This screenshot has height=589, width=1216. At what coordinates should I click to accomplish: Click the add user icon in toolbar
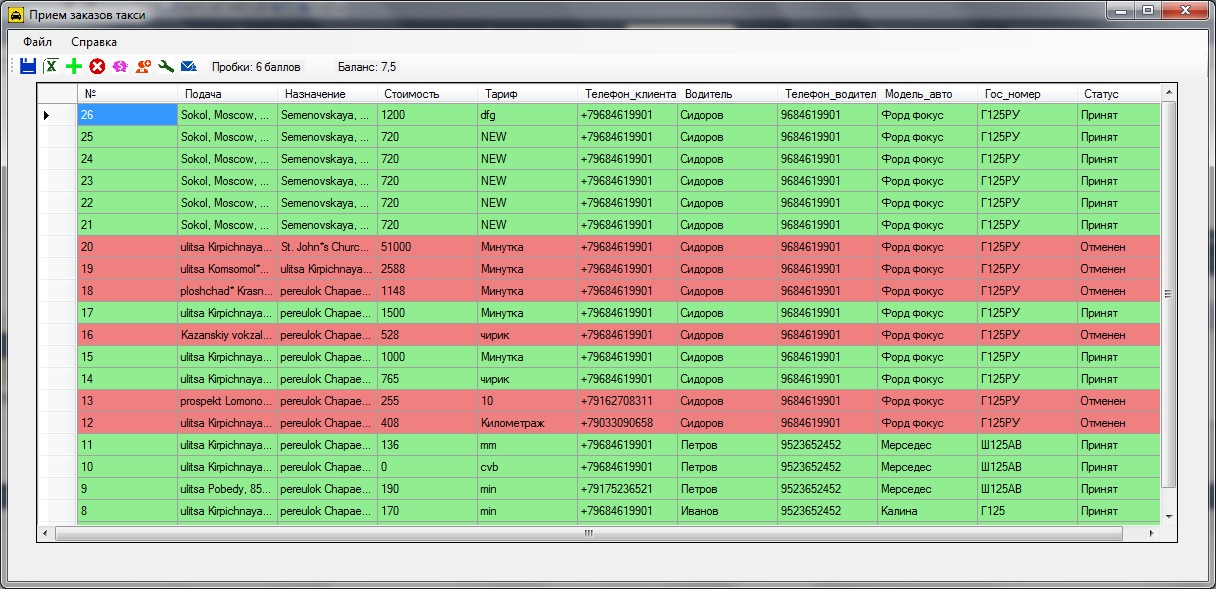(143, 66)
